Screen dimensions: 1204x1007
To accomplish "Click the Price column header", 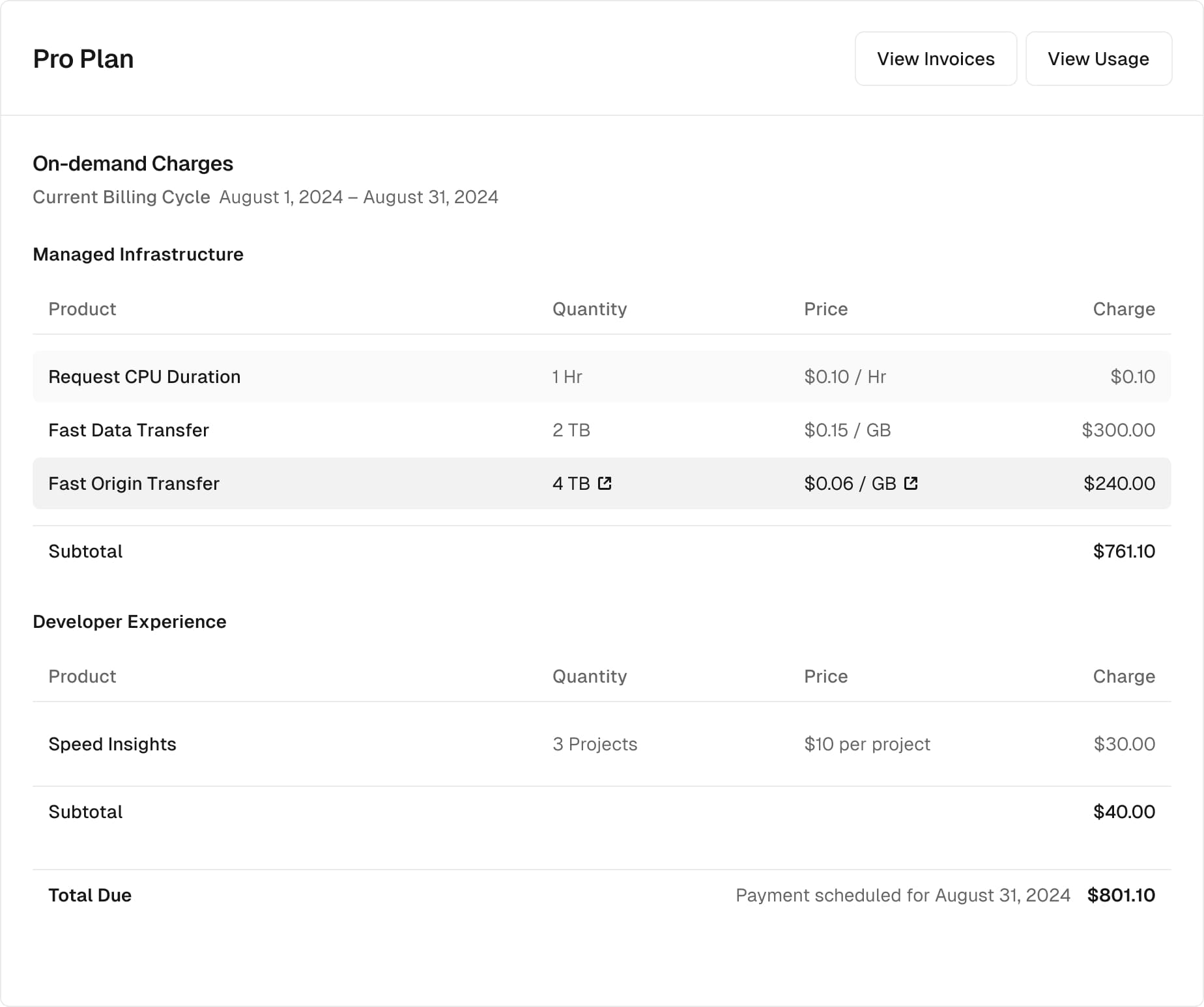I will (x=825, y=309).
